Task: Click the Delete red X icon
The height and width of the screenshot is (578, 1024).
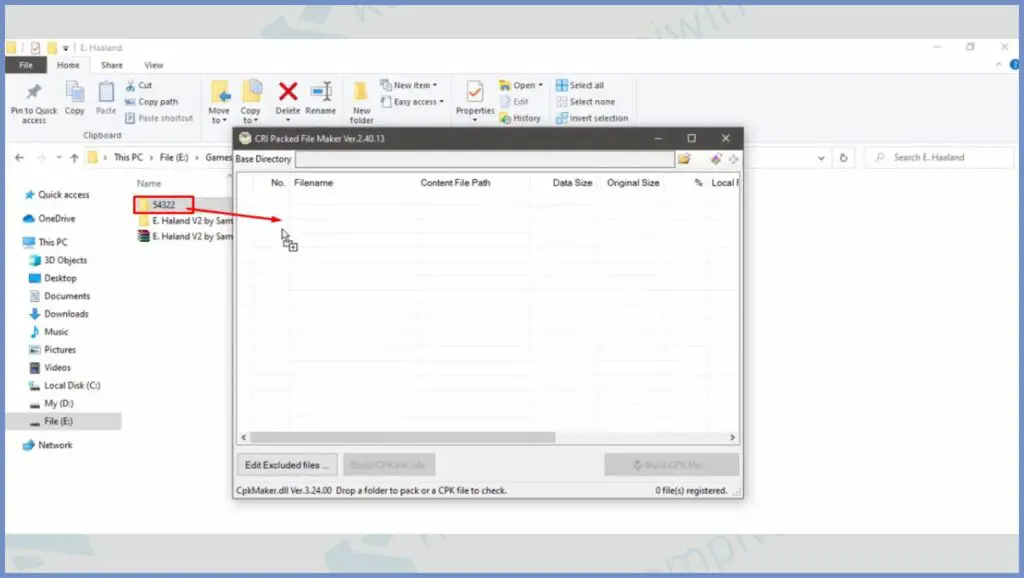Action: tap(288, 92)
